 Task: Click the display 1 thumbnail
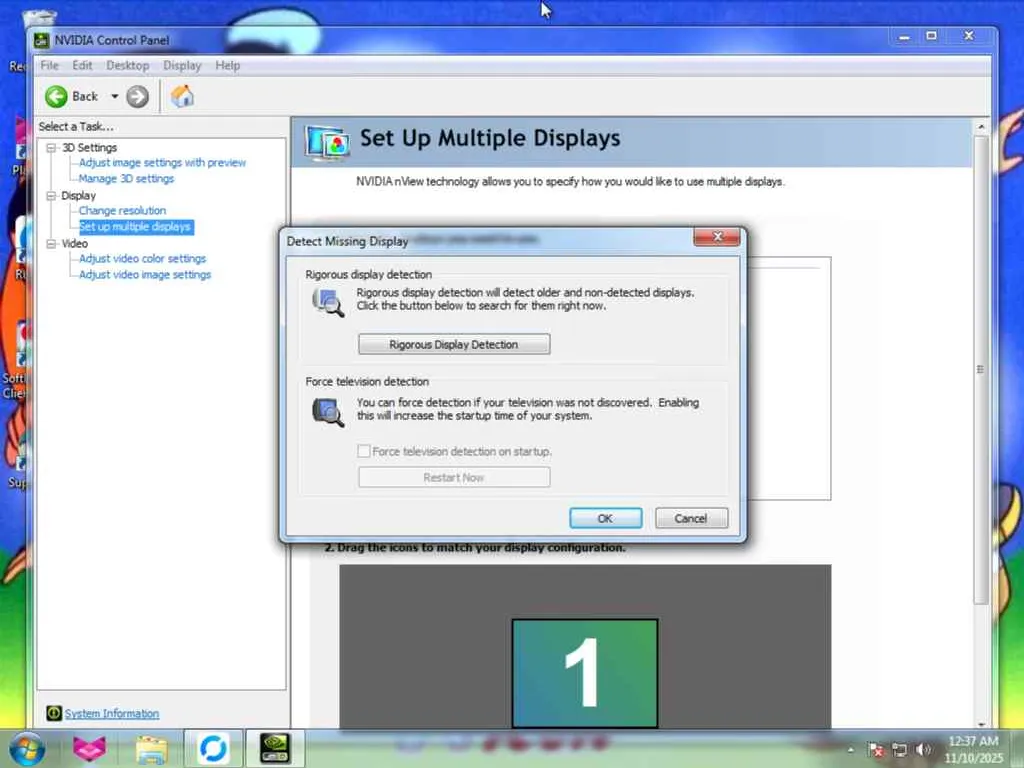click(x=584, y=673)
